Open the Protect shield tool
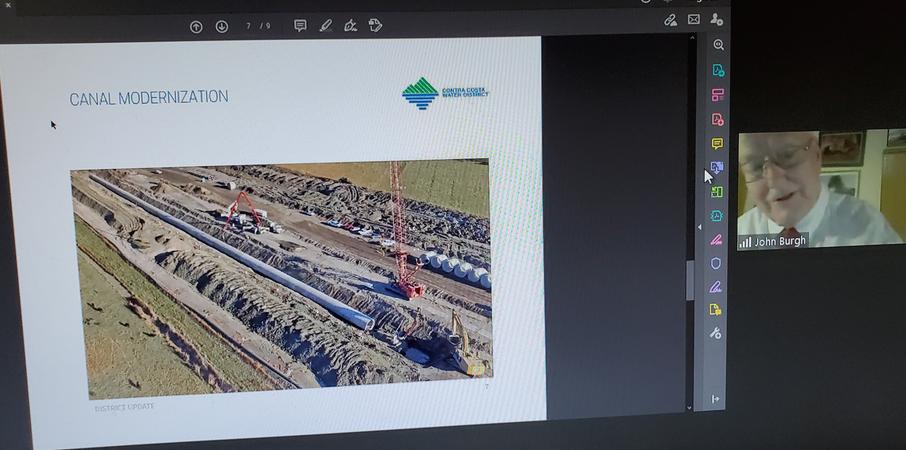 [x=716, y=263]
